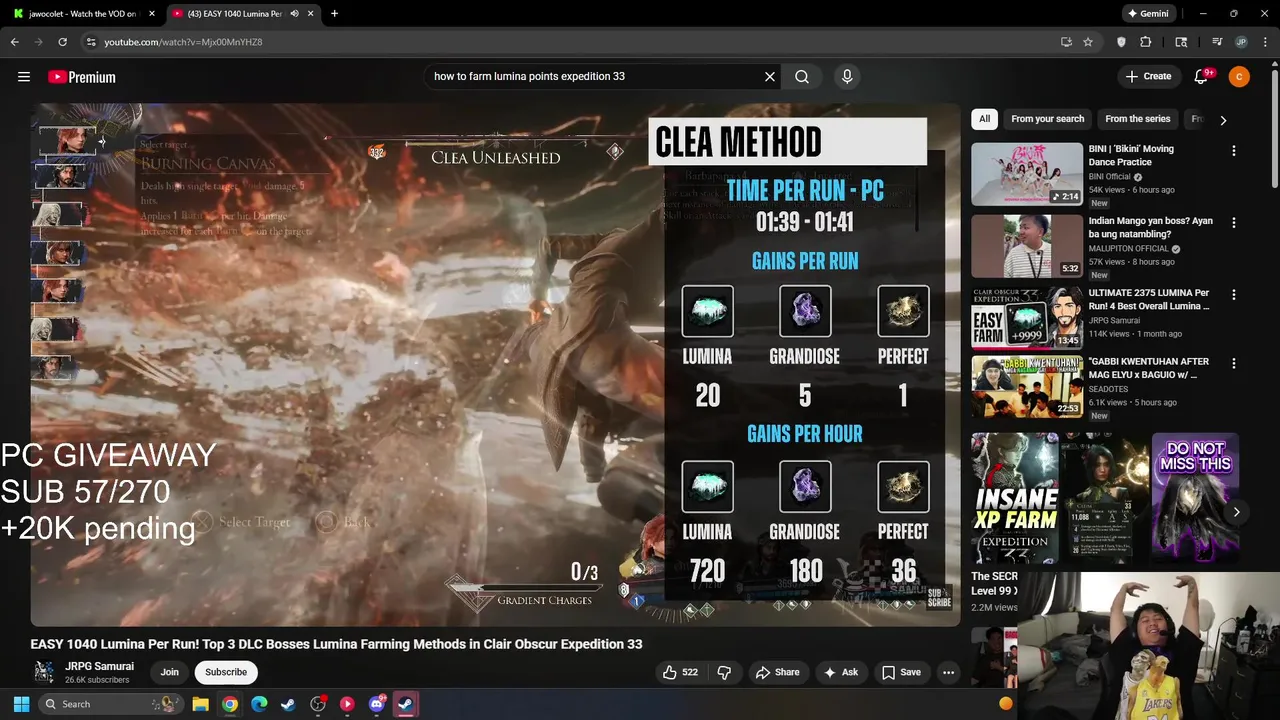
Task: Share the video
Action: (777, 672)
